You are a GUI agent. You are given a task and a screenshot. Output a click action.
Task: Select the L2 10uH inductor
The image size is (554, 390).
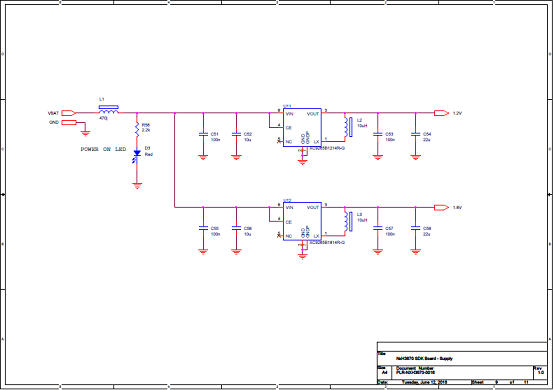[x=348, y=127]
